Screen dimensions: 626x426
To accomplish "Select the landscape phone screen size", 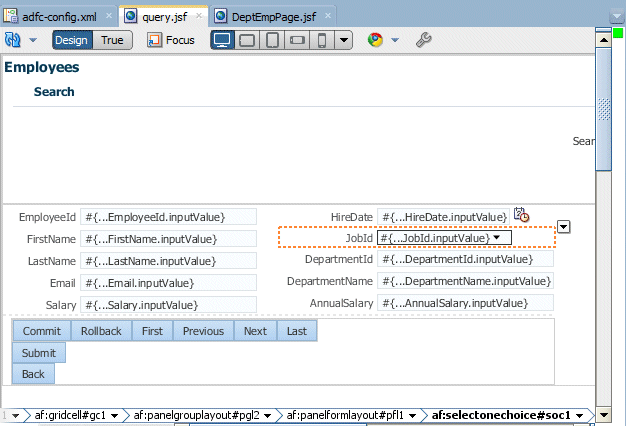I will click(297, 40).
